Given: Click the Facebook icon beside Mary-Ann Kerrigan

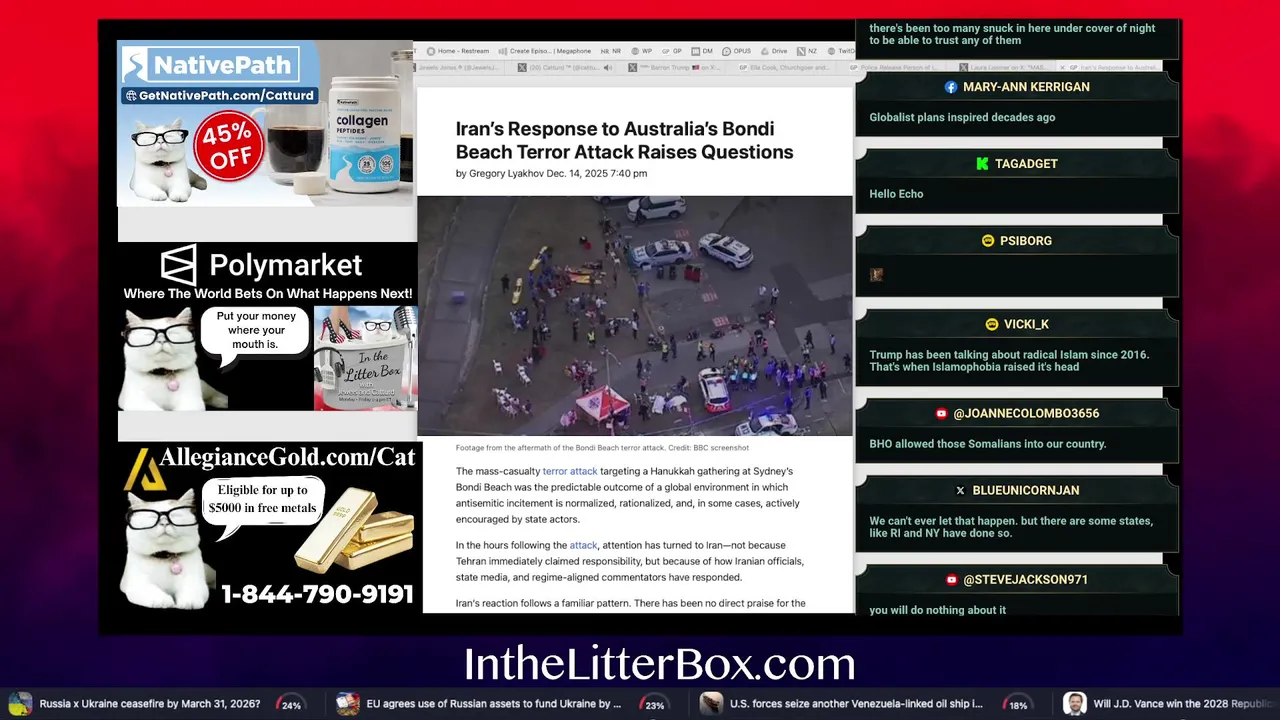Looking at the screenshot, I should click(951, 87).
